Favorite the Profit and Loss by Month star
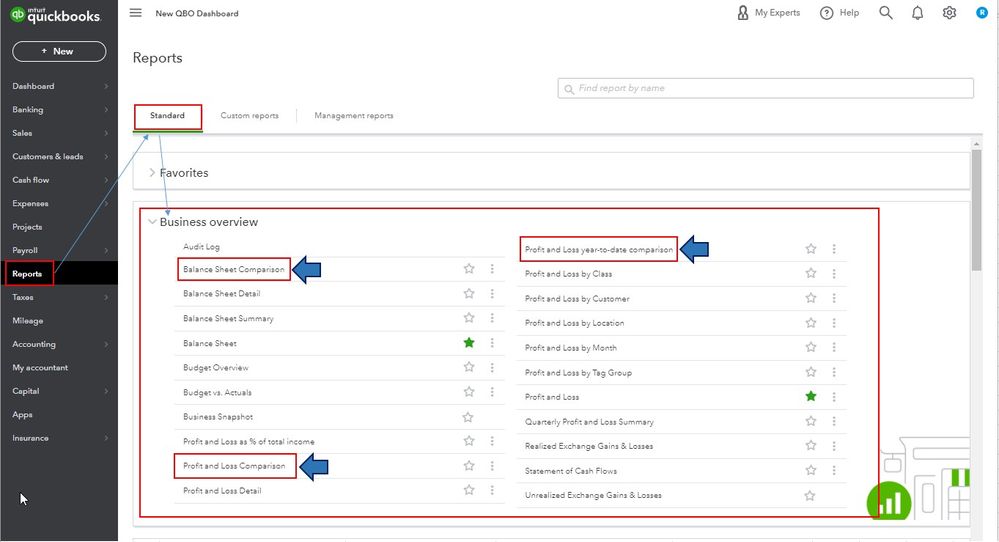Image resolution: width=999 pixels, height=542 pixels. click(x=811, y=348)
